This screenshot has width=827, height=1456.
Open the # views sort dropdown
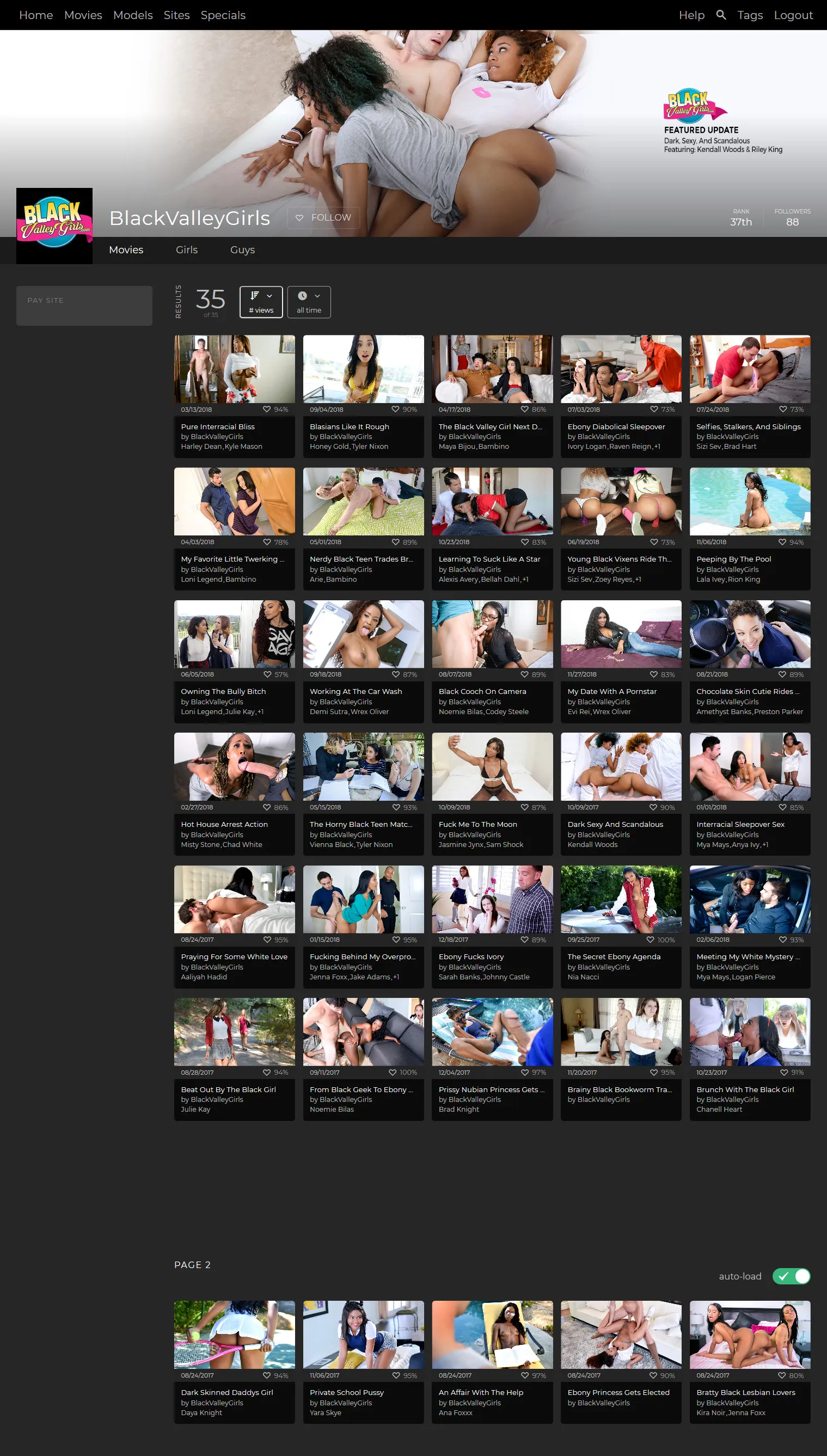point(261,302)
